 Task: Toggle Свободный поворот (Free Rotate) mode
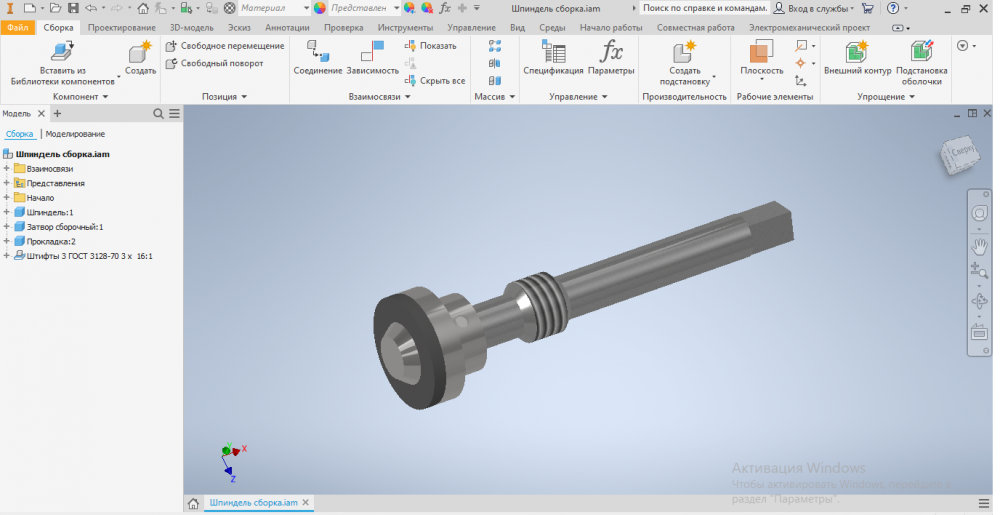[x=215, y=63]
